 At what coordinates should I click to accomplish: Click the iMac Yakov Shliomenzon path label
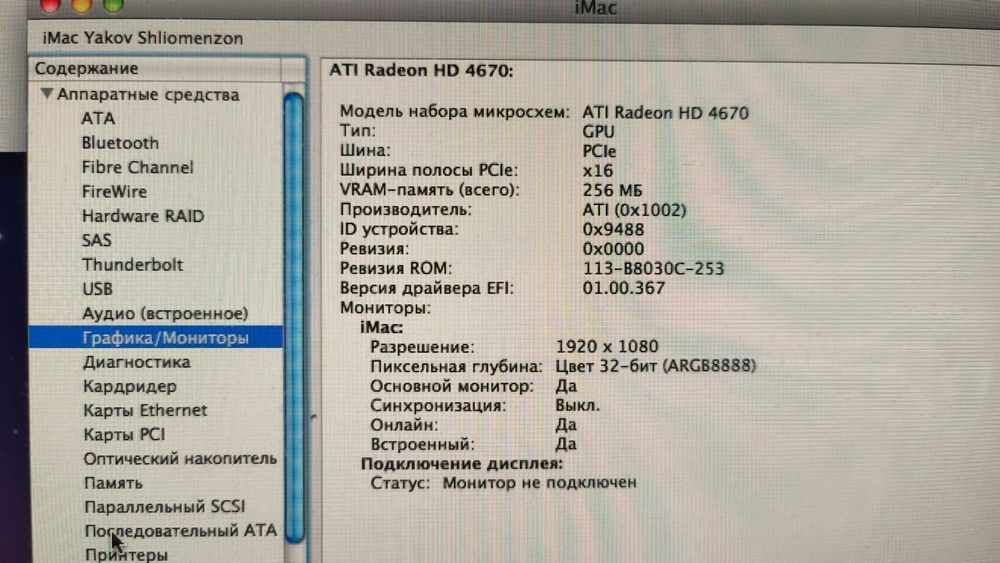(143, 38)
